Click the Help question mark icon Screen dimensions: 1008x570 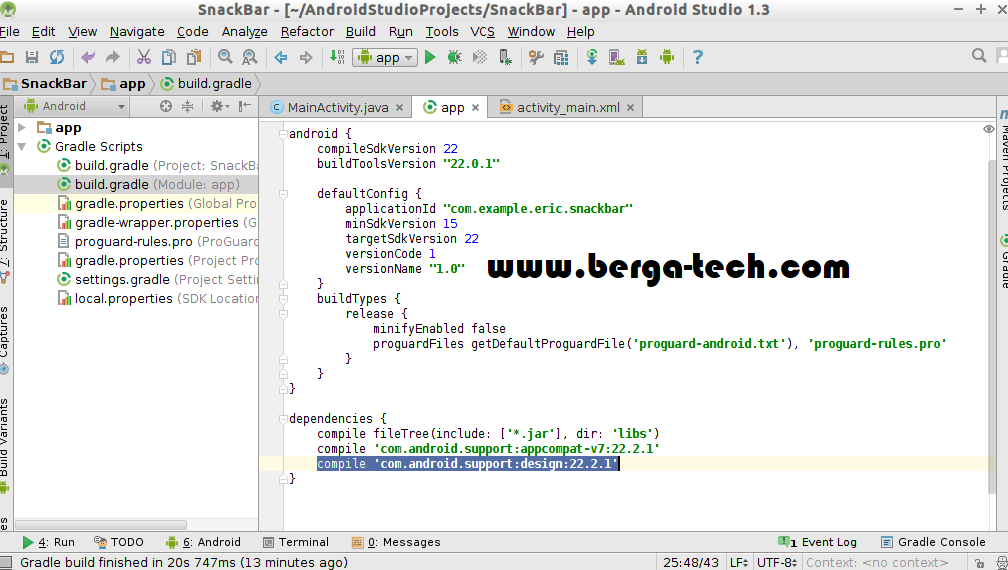coord(698,57)
